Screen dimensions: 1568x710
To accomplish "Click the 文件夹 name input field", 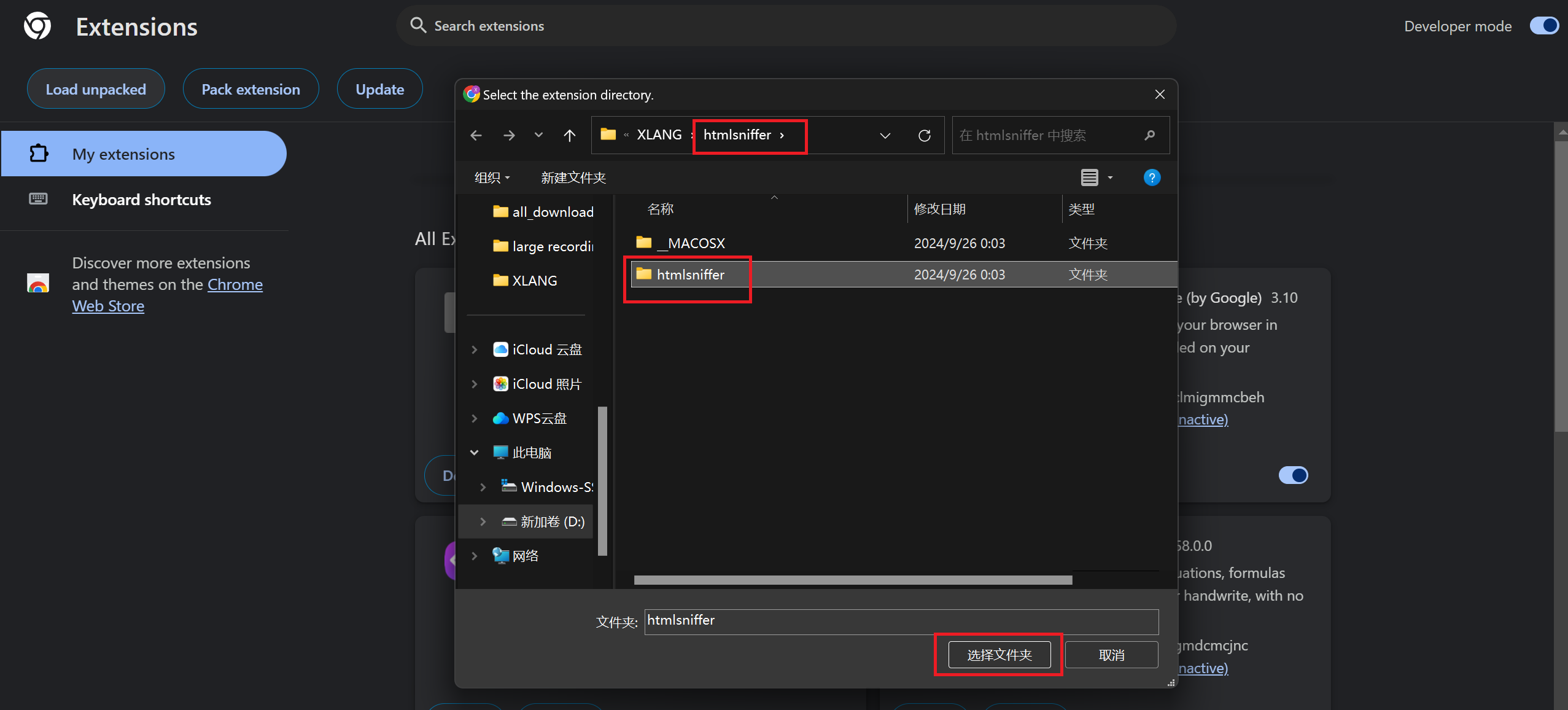I will click(x=901, y=621).
